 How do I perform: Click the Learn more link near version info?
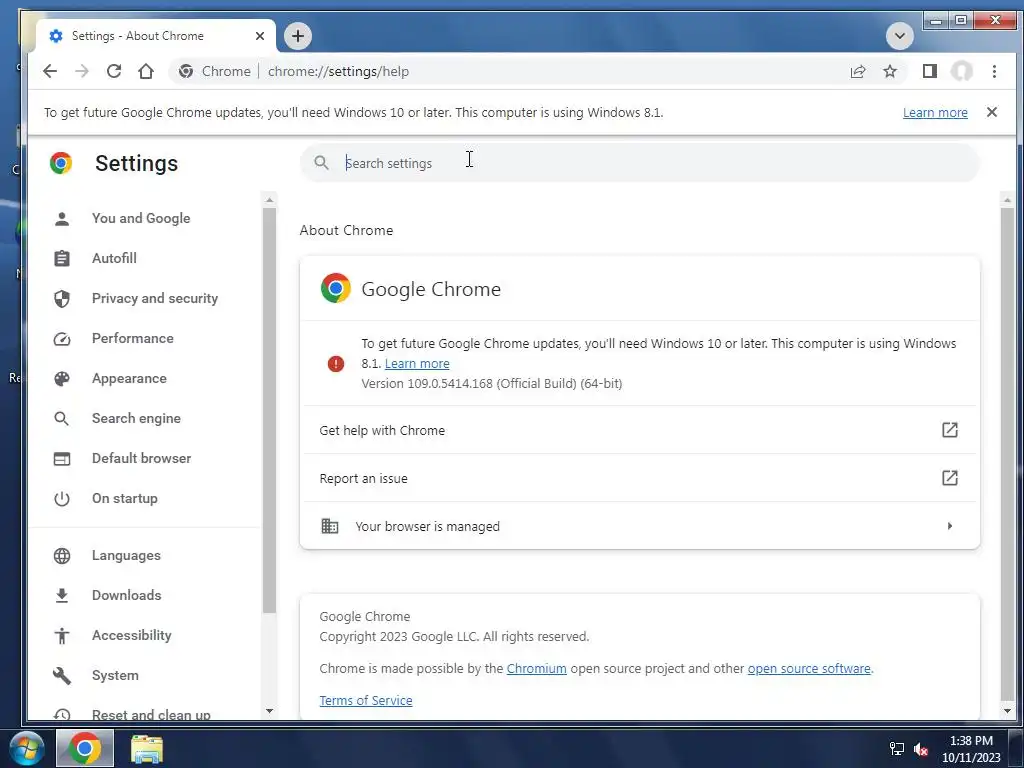coord(417,364)
